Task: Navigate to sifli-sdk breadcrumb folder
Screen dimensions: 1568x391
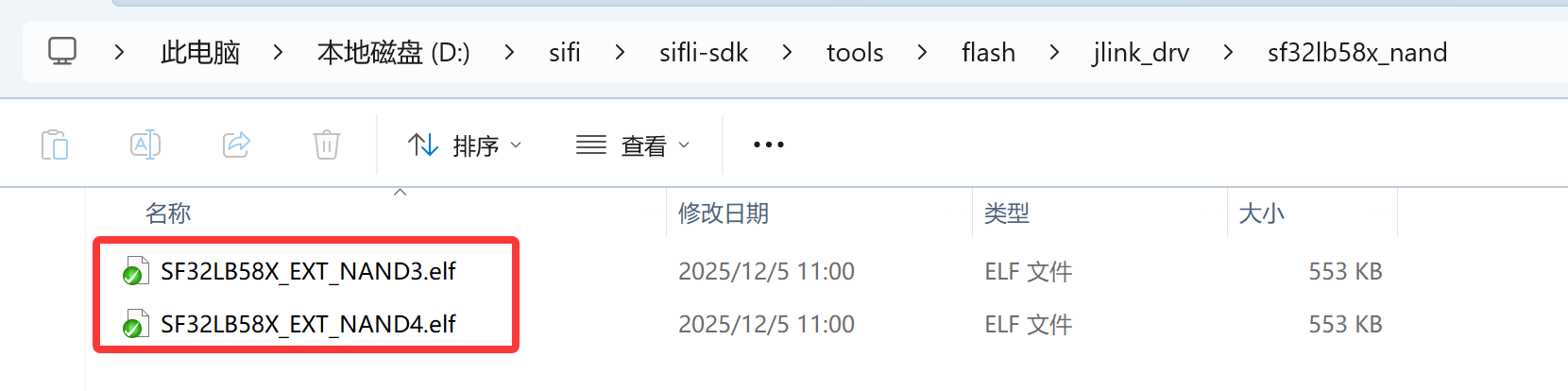Action: point(703,53)
